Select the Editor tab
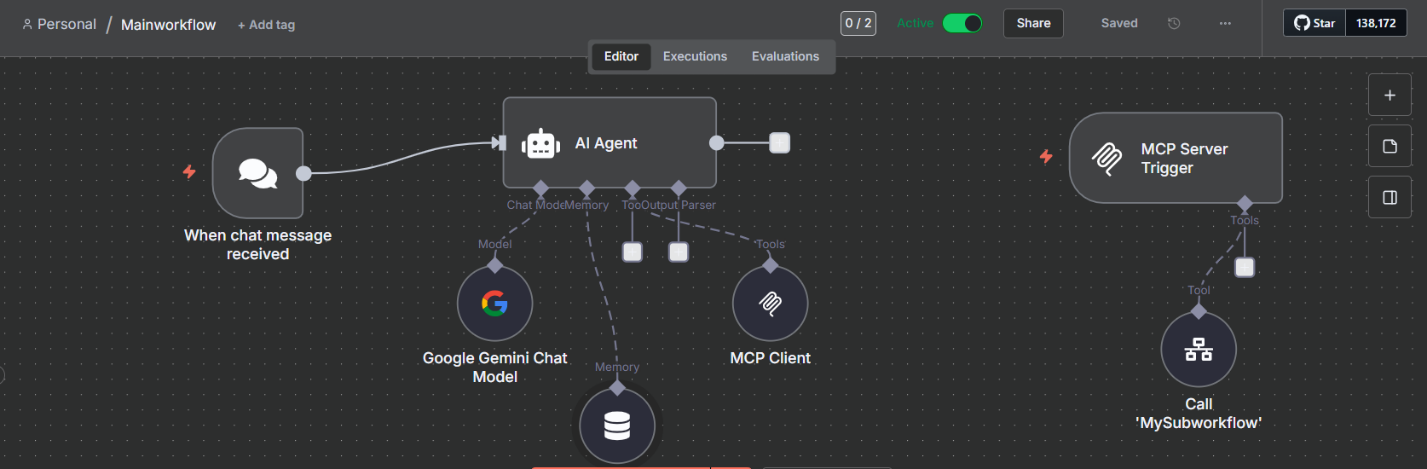 621,56
